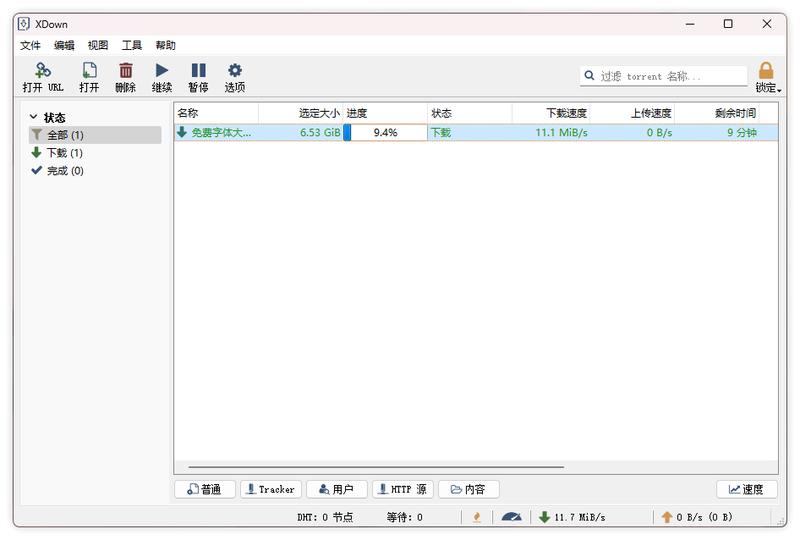Click the 9 分钟 remaining time cell
This screenshot has height=540, width=800.
point(742,132)
